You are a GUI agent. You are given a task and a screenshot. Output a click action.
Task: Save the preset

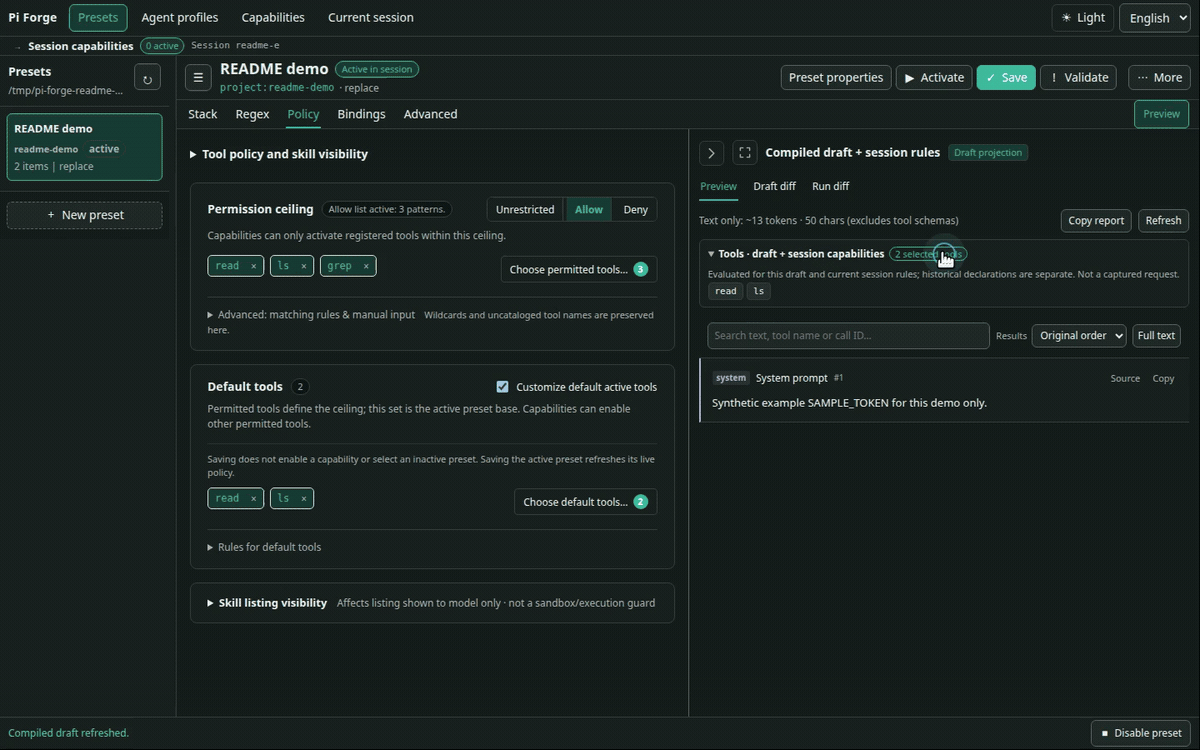pyautogui.click(x=1006, y=77)
